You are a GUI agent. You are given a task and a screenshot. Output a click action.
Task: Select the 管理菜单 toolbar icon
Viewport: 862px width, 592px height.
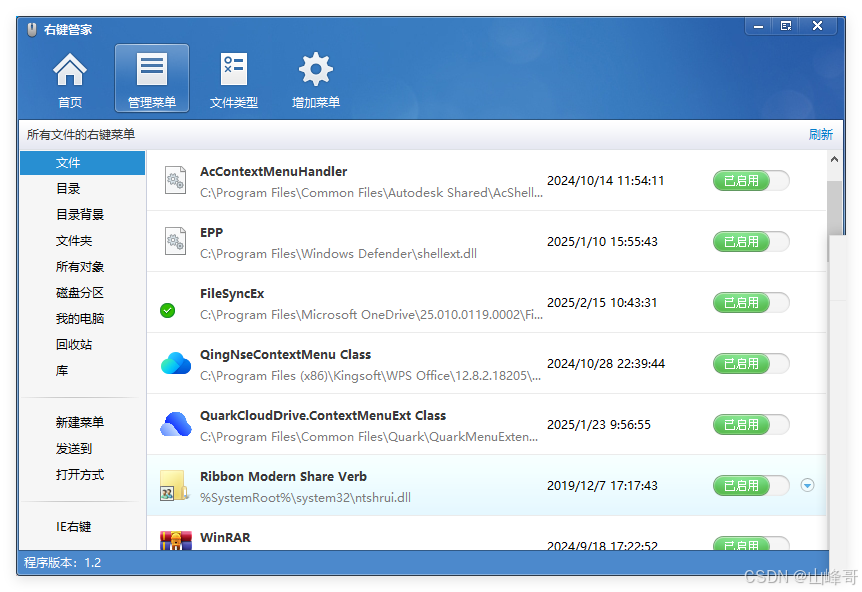[152, 78]
